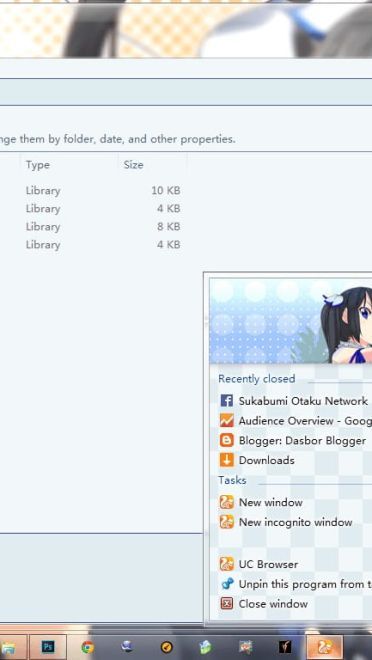Click the squirrel icon beside New window

227,502
